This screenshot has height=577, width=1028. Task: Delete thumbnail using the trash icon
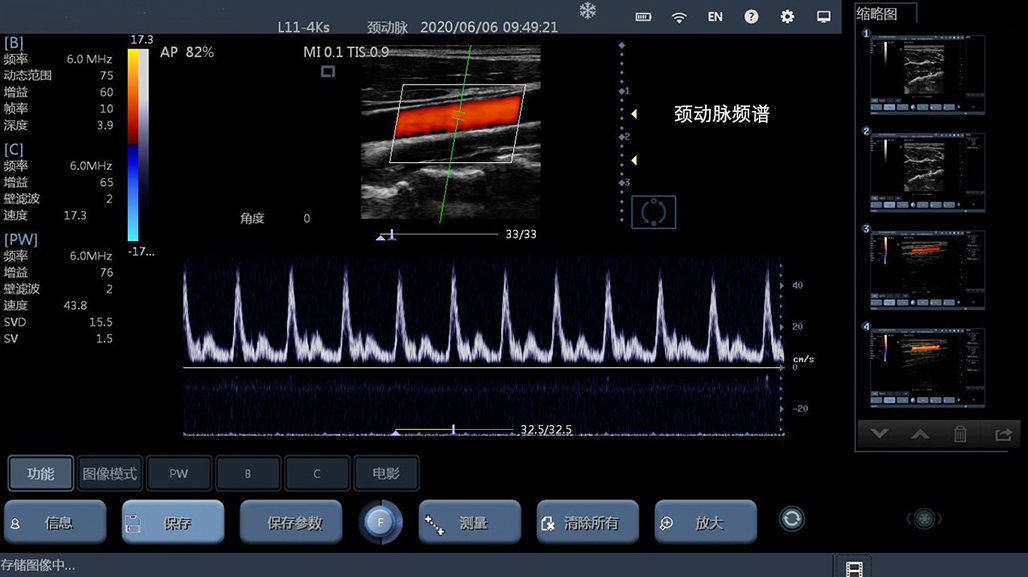click(x=960, y=434)
